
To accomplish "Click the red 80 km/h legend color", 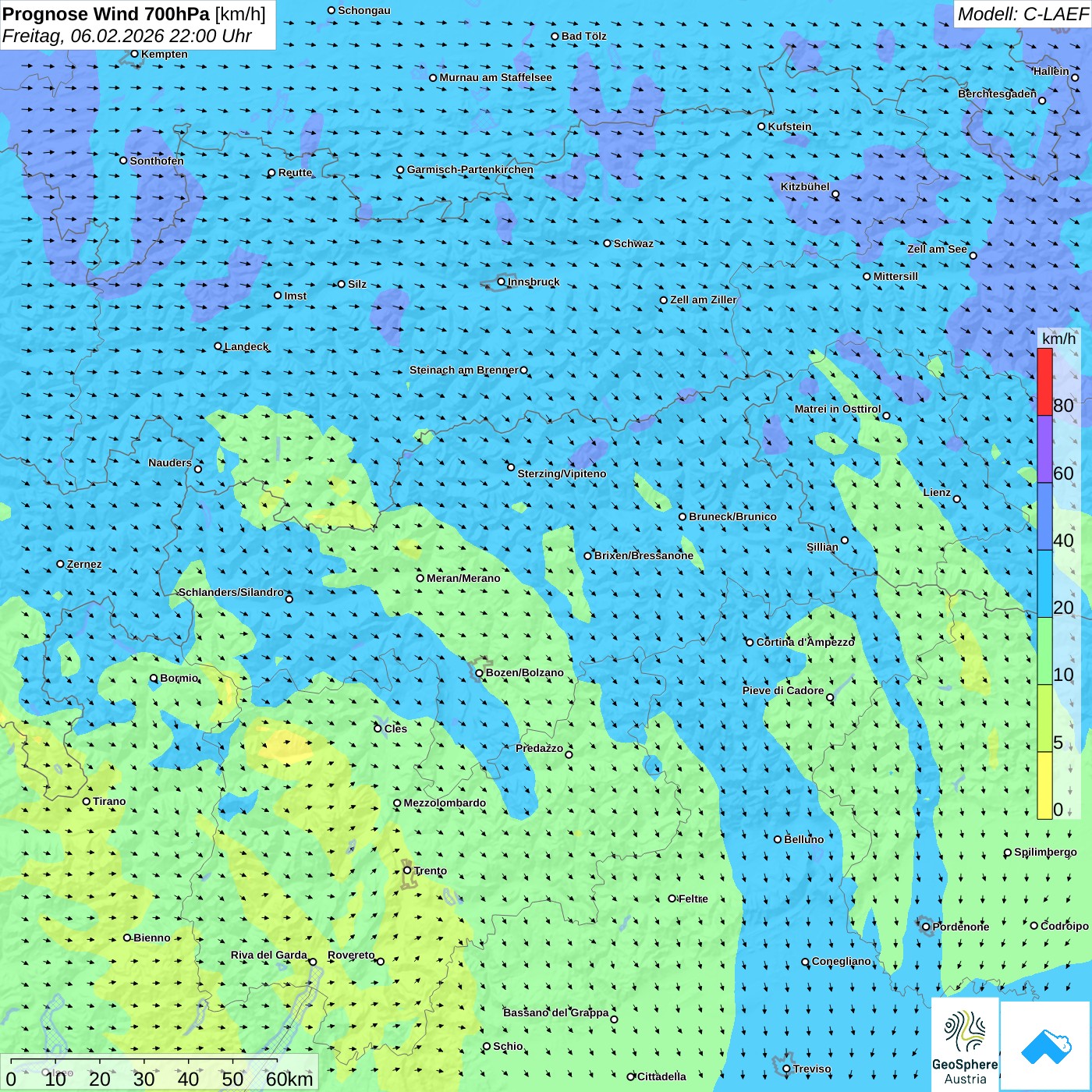I will pos(1044,381).
